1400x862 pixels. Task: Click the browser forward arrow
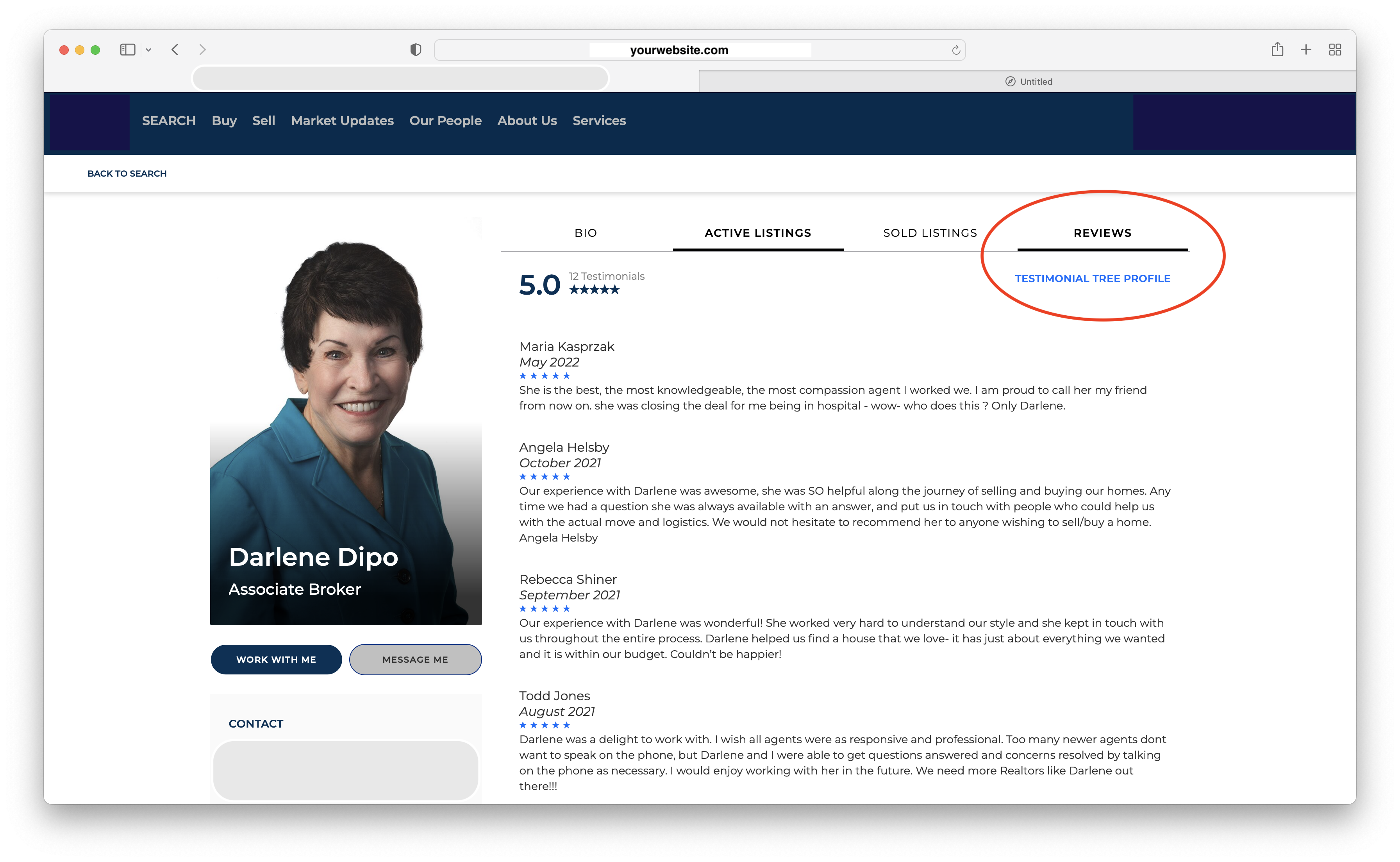point(202,50)
